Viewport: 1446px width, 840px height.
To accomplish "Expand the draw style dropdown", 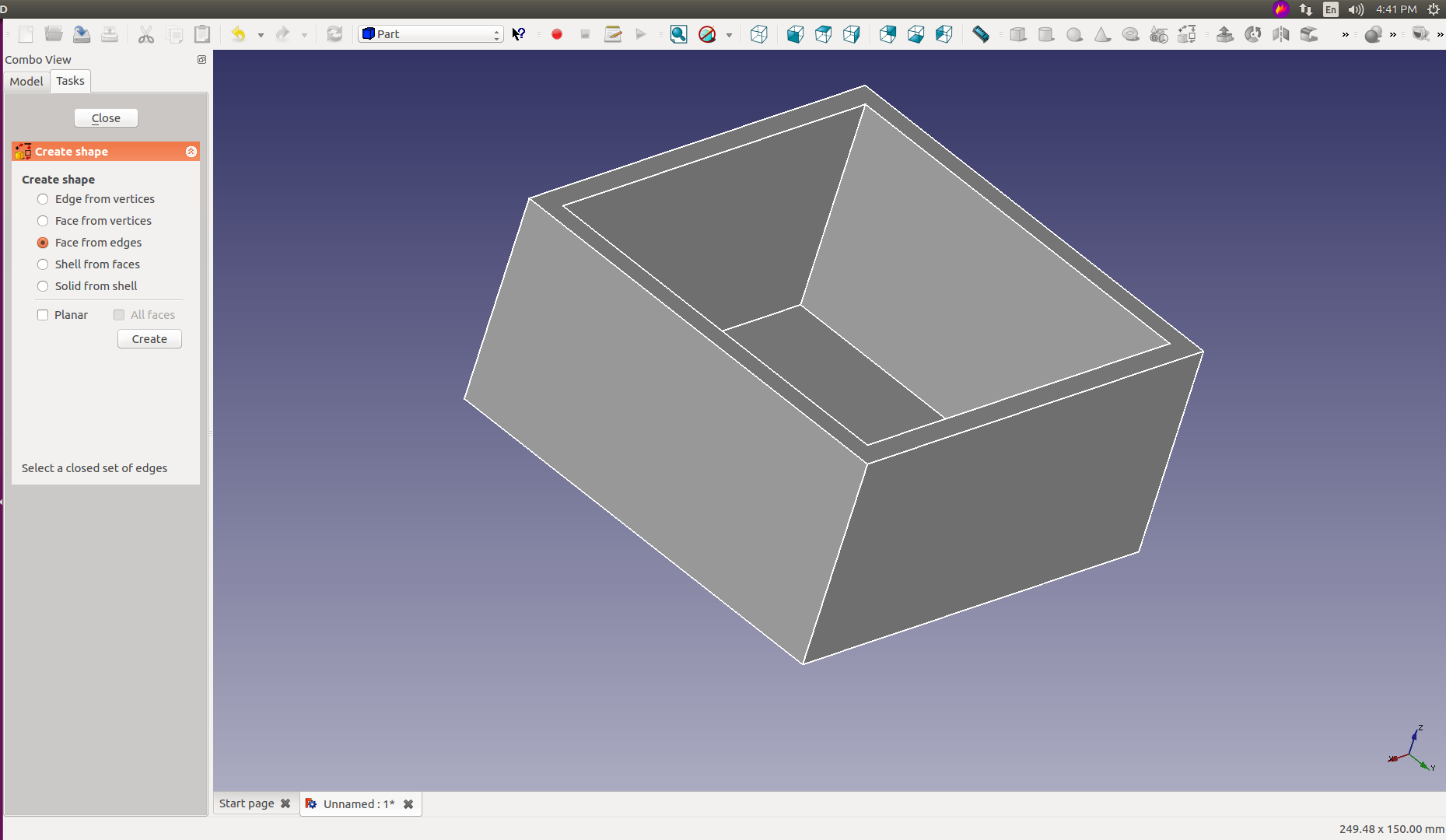I will point(729,34).
